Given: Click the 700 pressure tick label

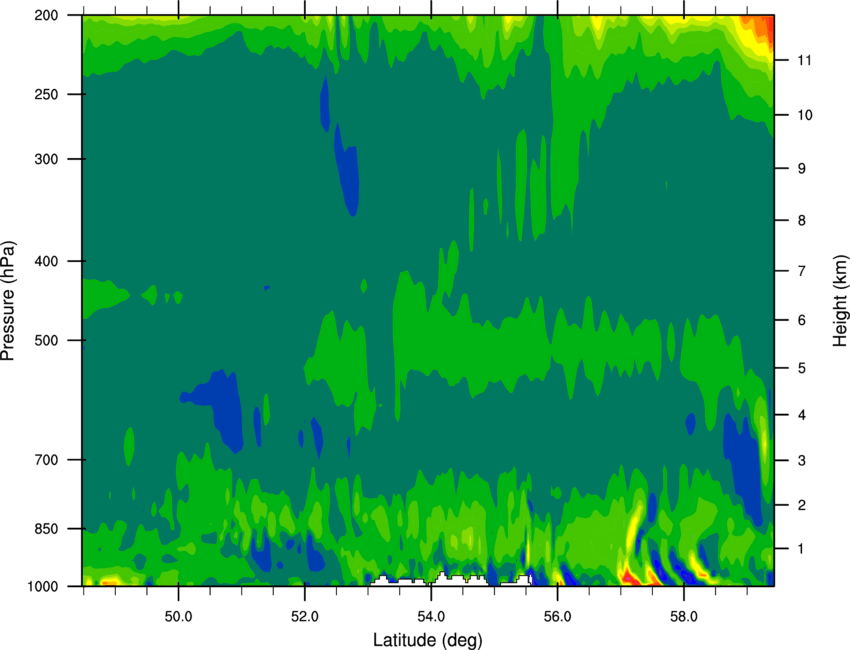Looking at the screenshot, I should tap(46, 460).
